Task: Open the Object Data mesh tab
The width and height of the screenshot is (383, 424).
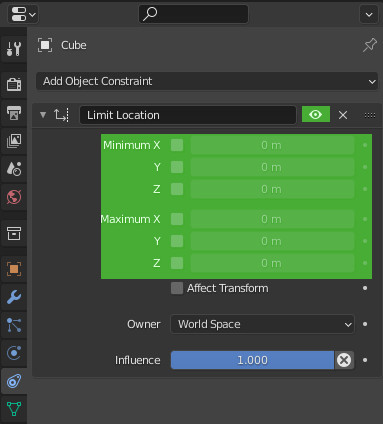Action: coord(14,409)
